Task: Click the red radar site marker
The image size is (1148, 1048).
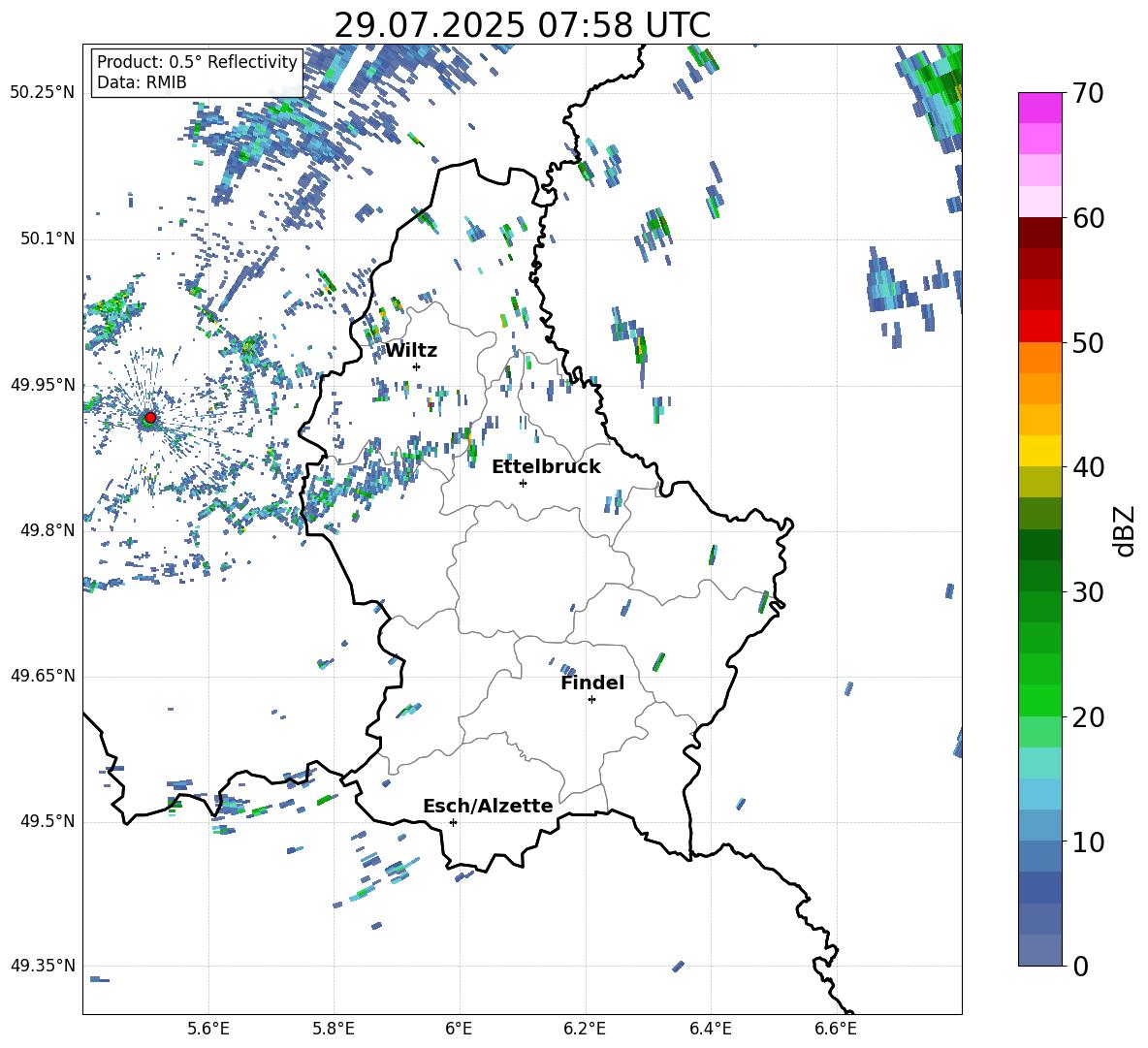Action: click(150, 418)
